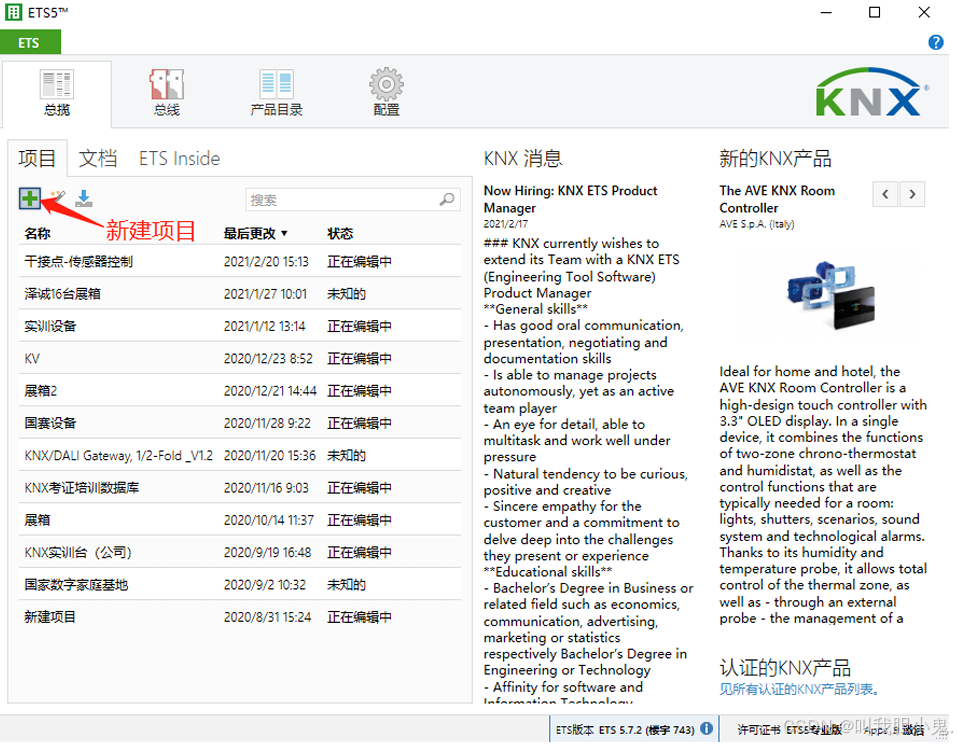
Task: Switch to the ETS Inside tab
Action: click(179, 158)
